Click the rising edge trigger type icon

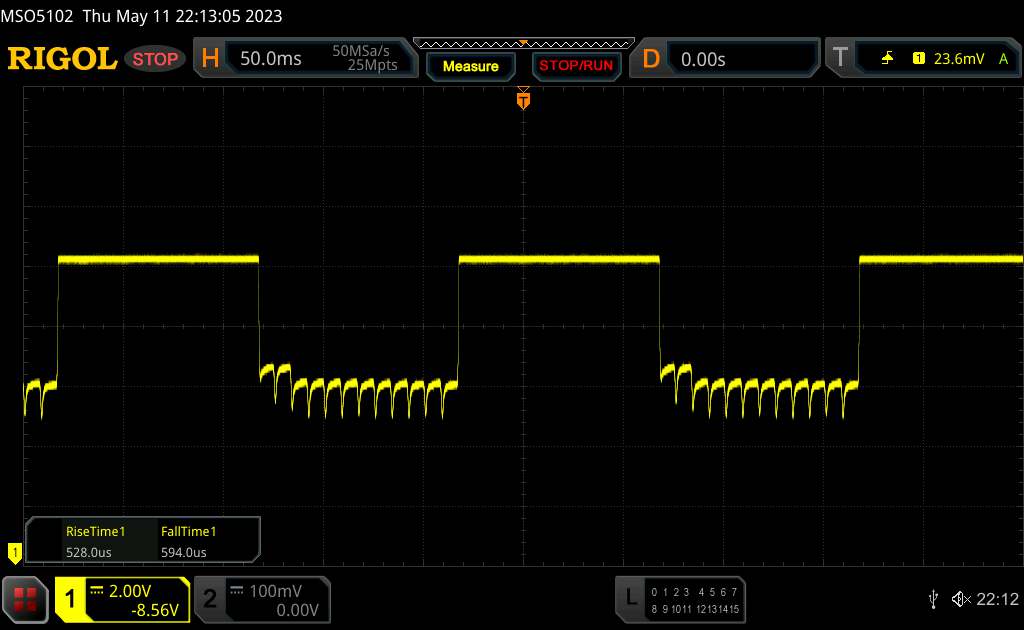tap(888, 59)
